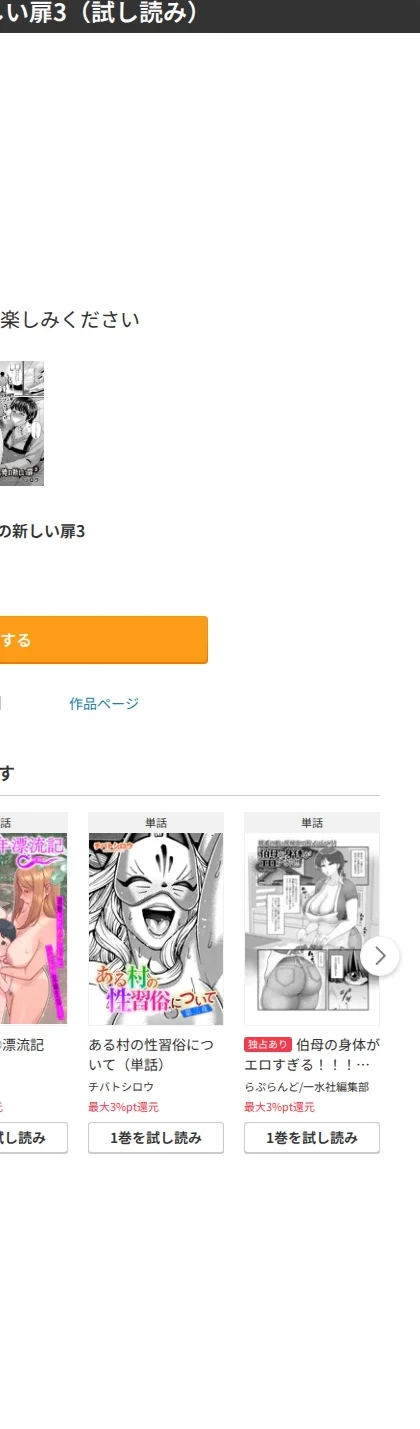Click the partially visible leftmost 試し読み button
This screenshot has height=1429, width=420.
tap(33, 1138)
